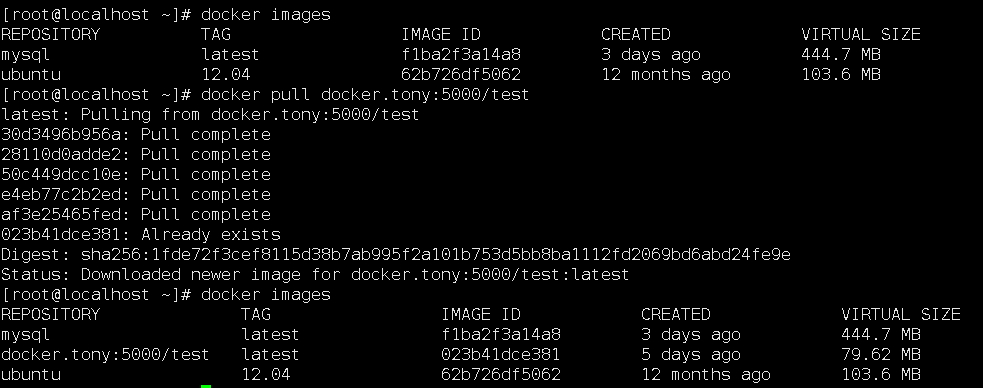Click the sha256 digest hash string
983x388 pixels.
point(436,254)
